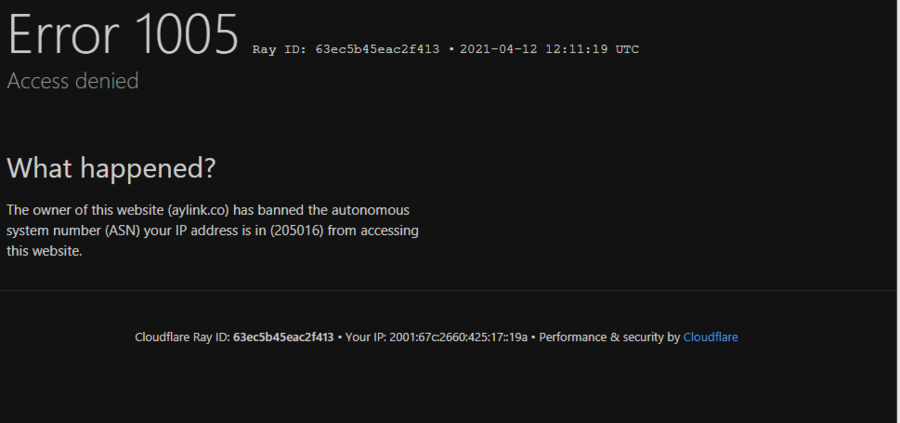This screenshot has height=423, width=900.
Task: Click the vertical scrollbar on the right edge
Action: click(894, 200)
